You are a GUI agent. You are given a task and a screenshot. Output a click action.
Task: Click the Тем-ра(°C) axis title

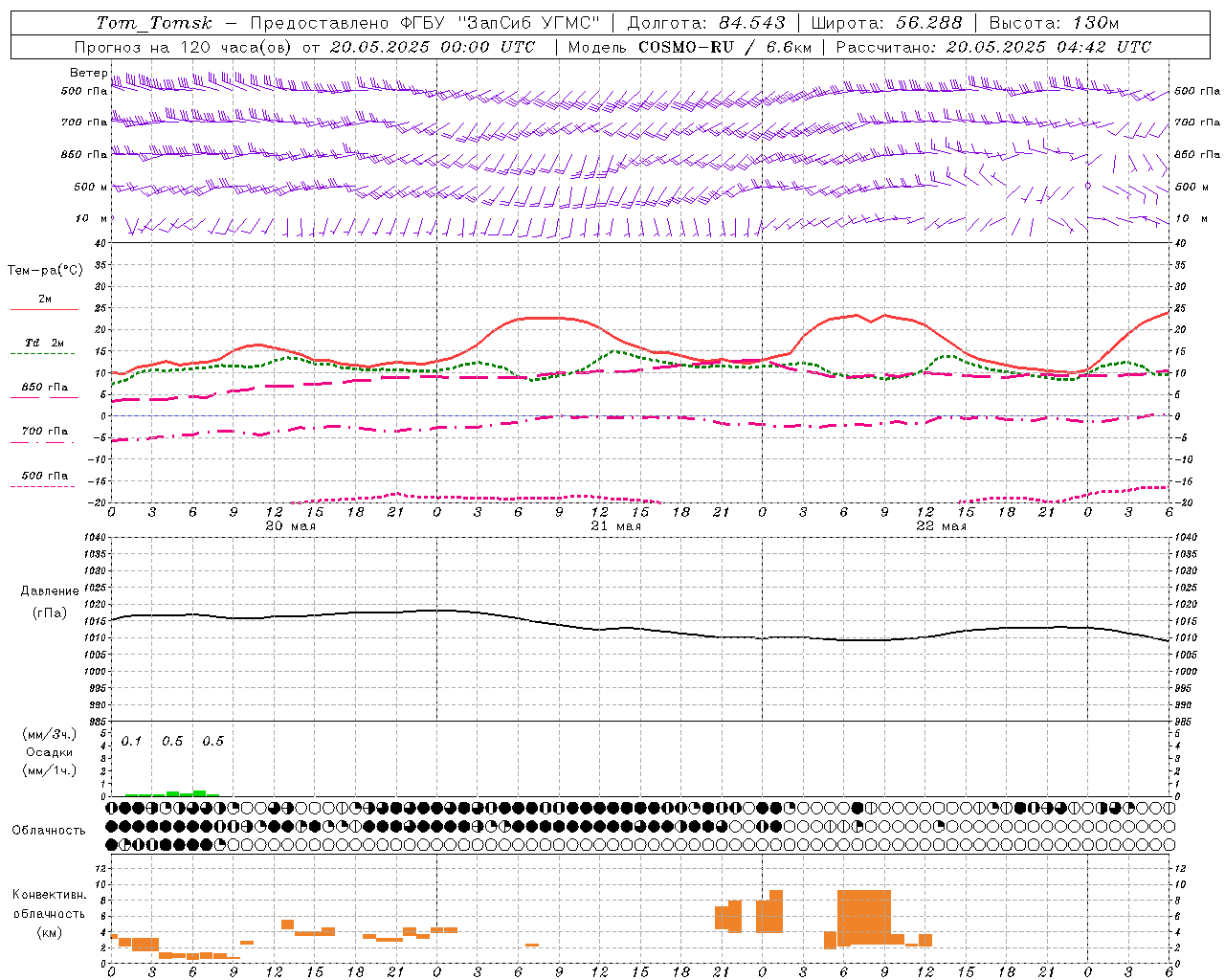(45, 270)
